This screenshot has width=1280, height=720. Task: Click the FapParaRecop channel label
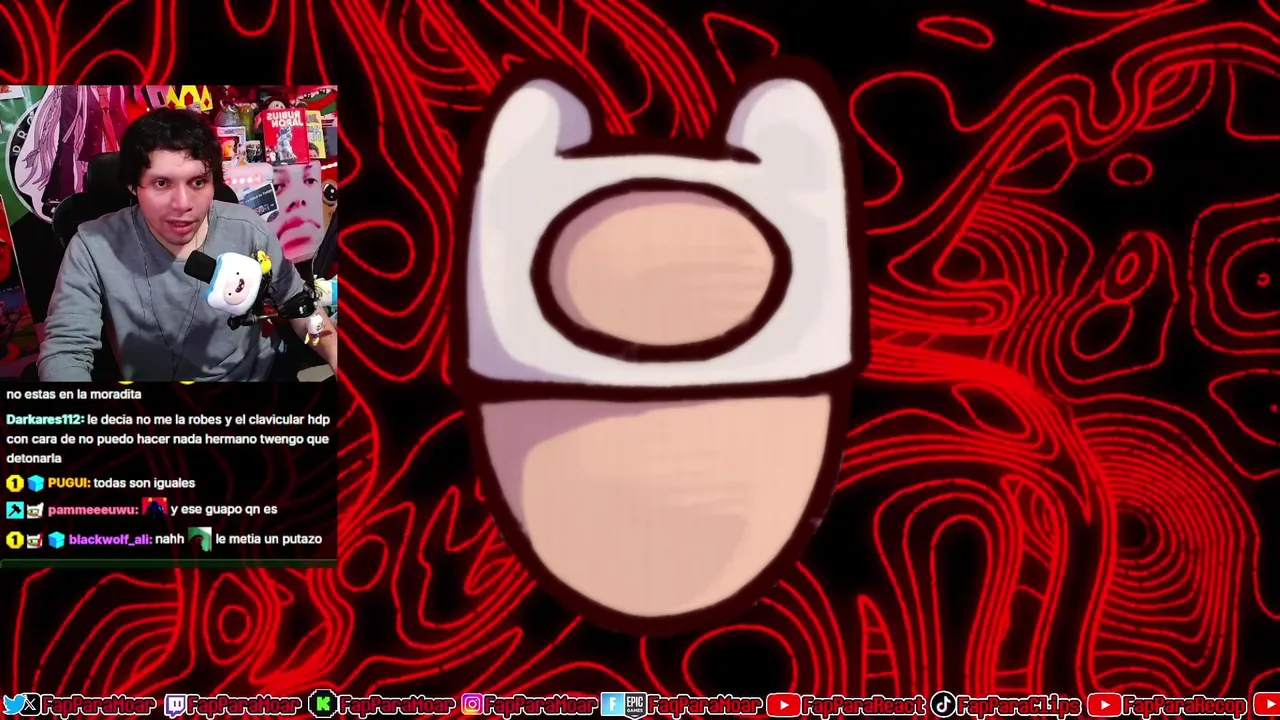click(x=1186, y=705)
